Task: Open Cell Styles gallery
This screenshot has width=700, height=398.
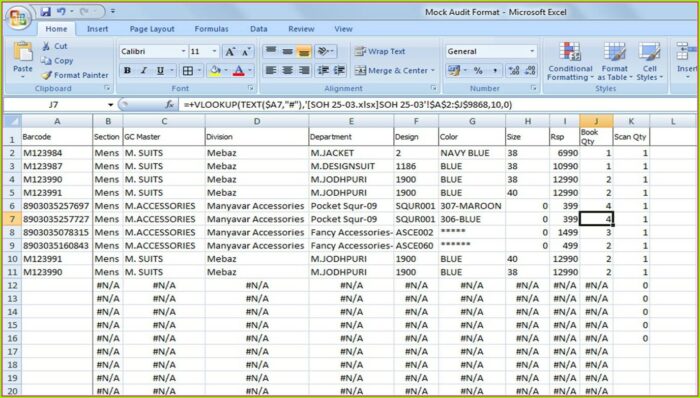Action: (650, 62)
